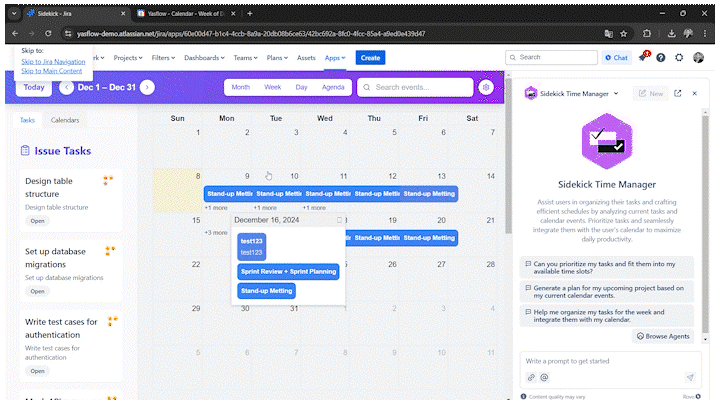The image size is (720, 400).
Task: Click sparkle icon on Write test cases task
Action: (112, 321)
